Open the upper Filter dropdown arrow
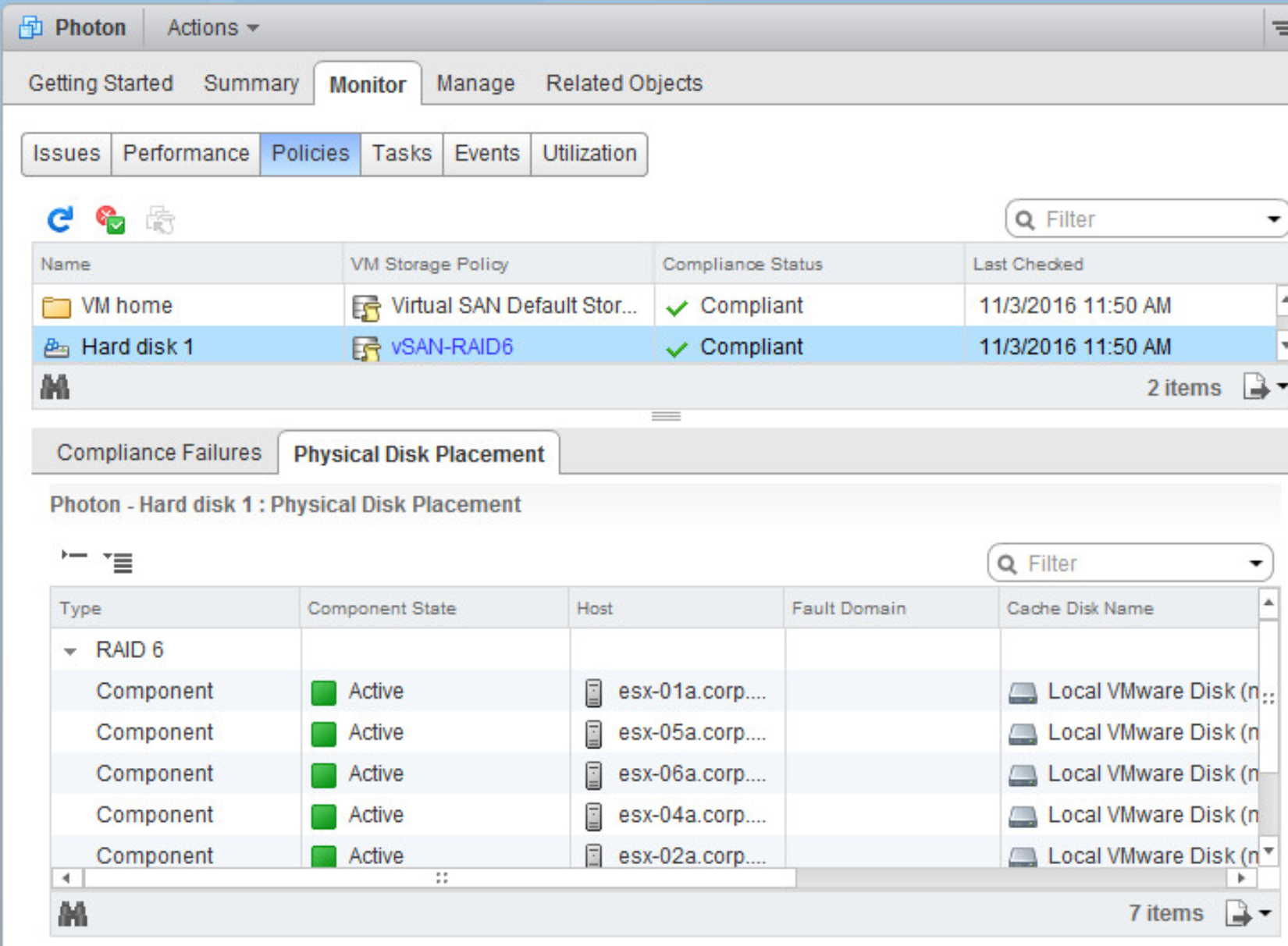 pyautogui.click(x=1273, y=219)
